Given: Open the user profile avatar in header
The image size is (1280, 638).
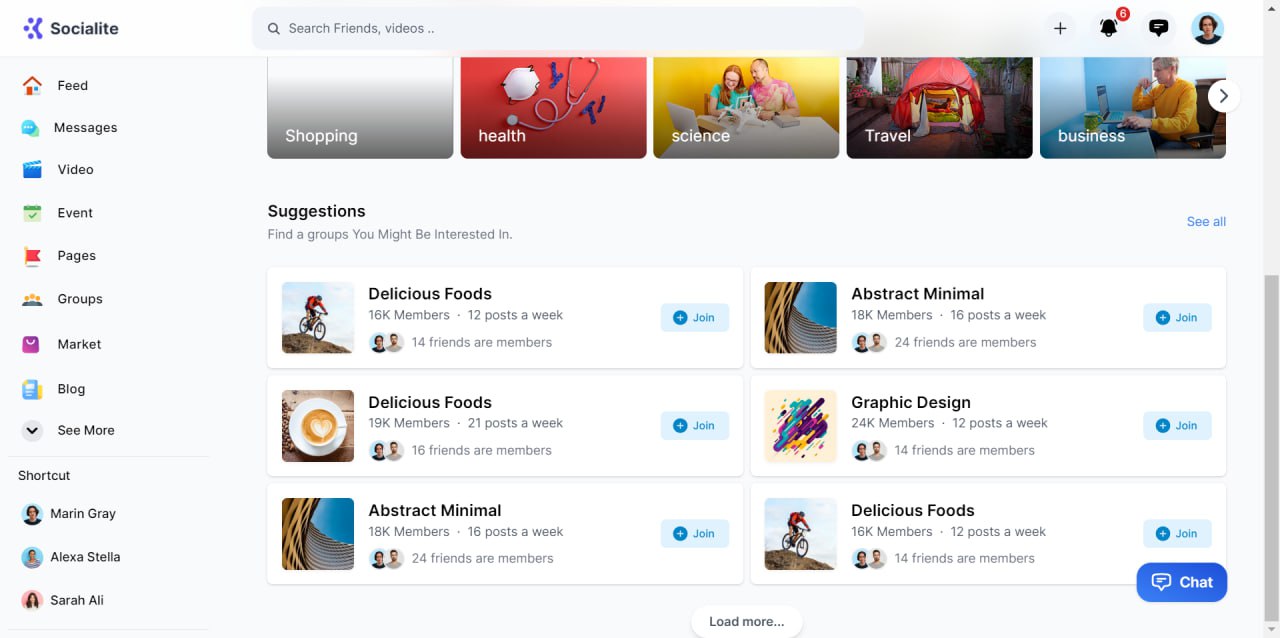Looking at the screenshot, I should click(1207, 28).
